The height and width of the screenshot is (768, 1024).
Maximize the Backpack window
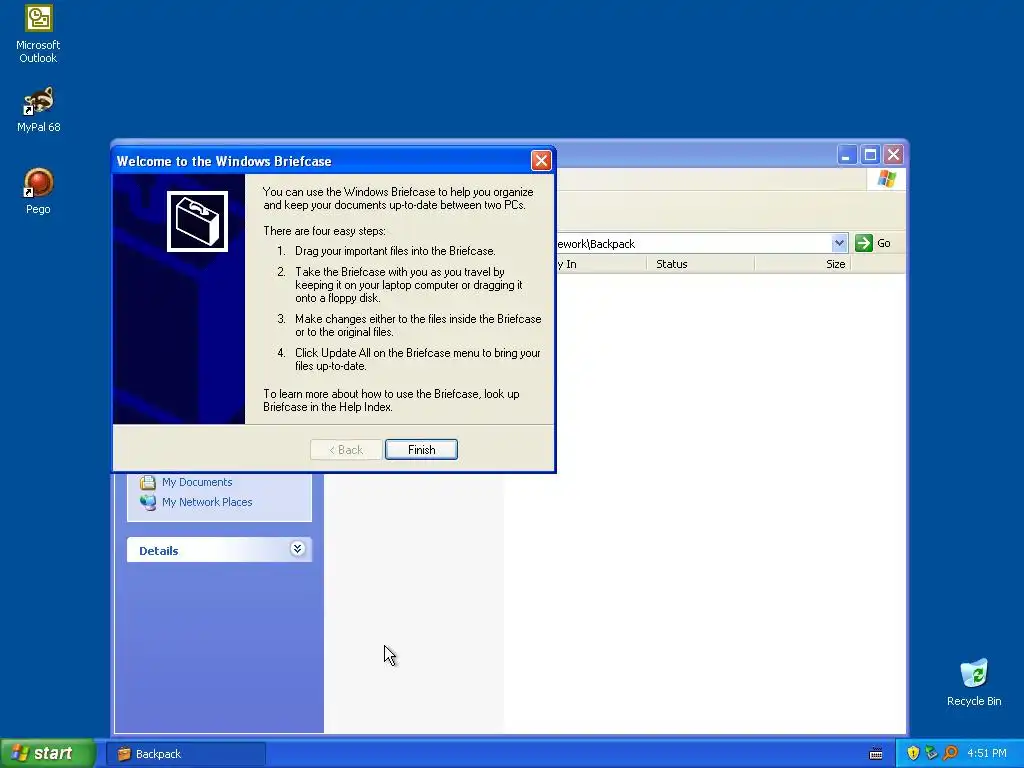870,155
